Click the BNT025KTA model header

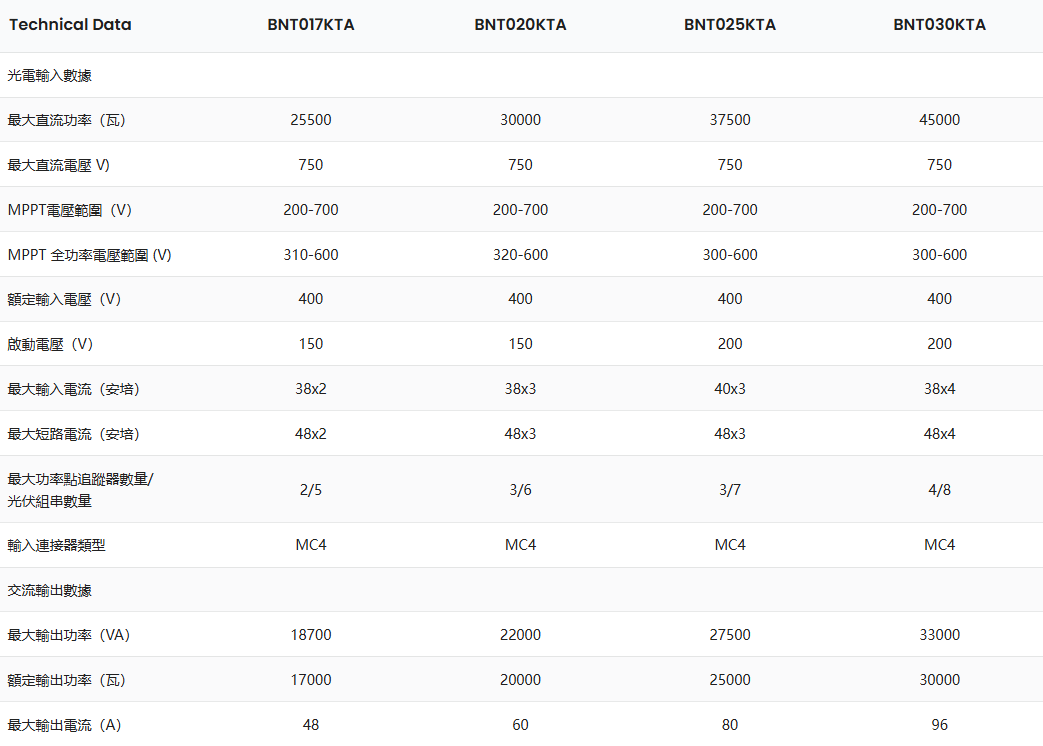pyautogui.click(x=730, y=25)
